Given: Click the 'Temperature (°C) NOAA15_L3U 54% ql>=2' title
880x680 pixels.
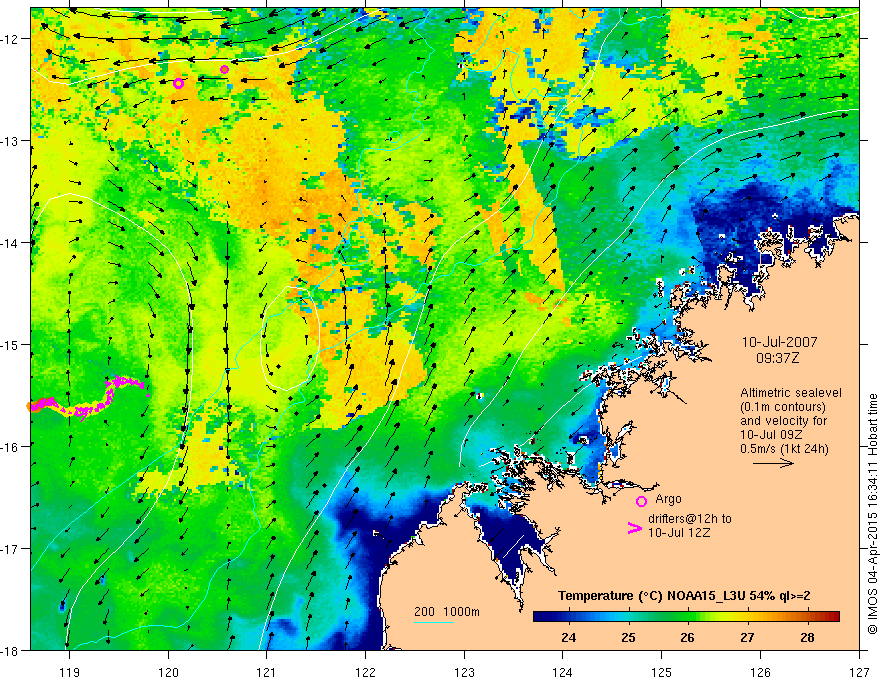Looking at the screenshot, I should [x=684, y=596].
